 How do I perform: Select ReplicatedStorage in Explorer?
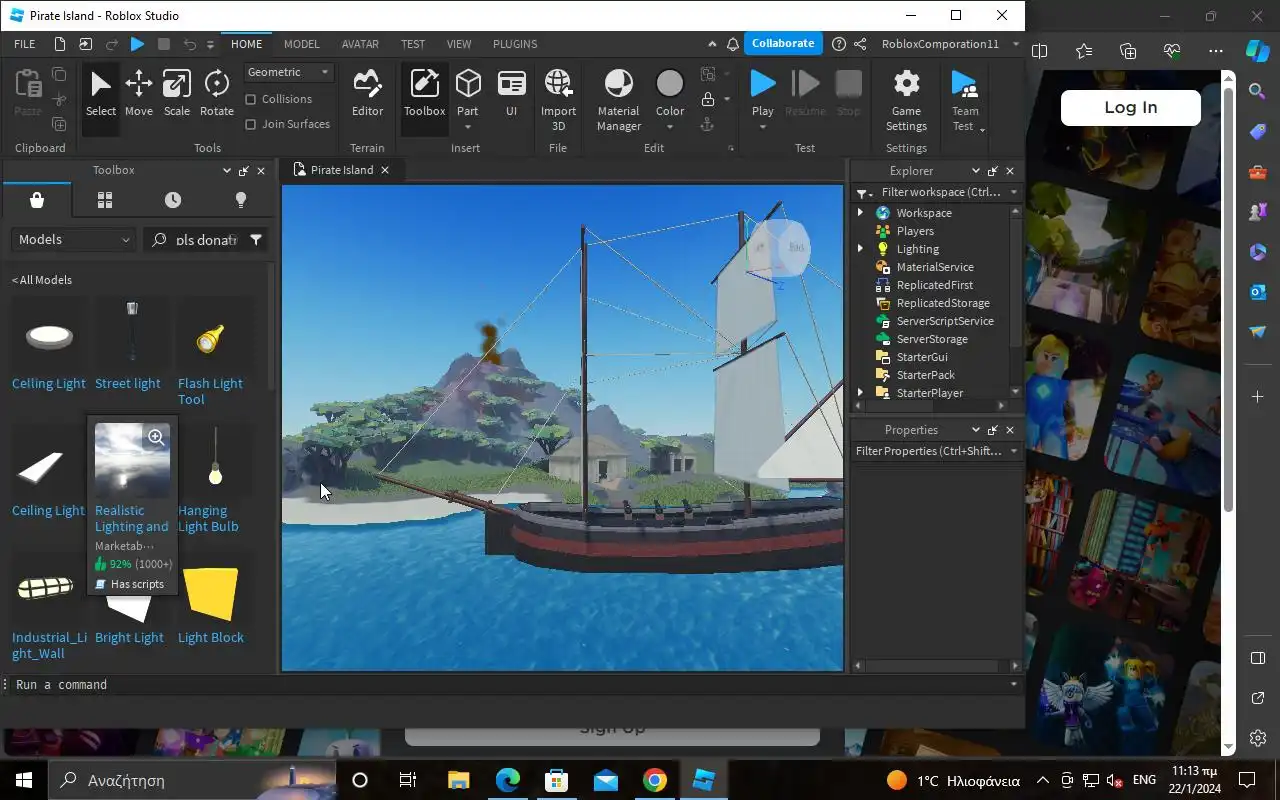(x=943, y=303)
